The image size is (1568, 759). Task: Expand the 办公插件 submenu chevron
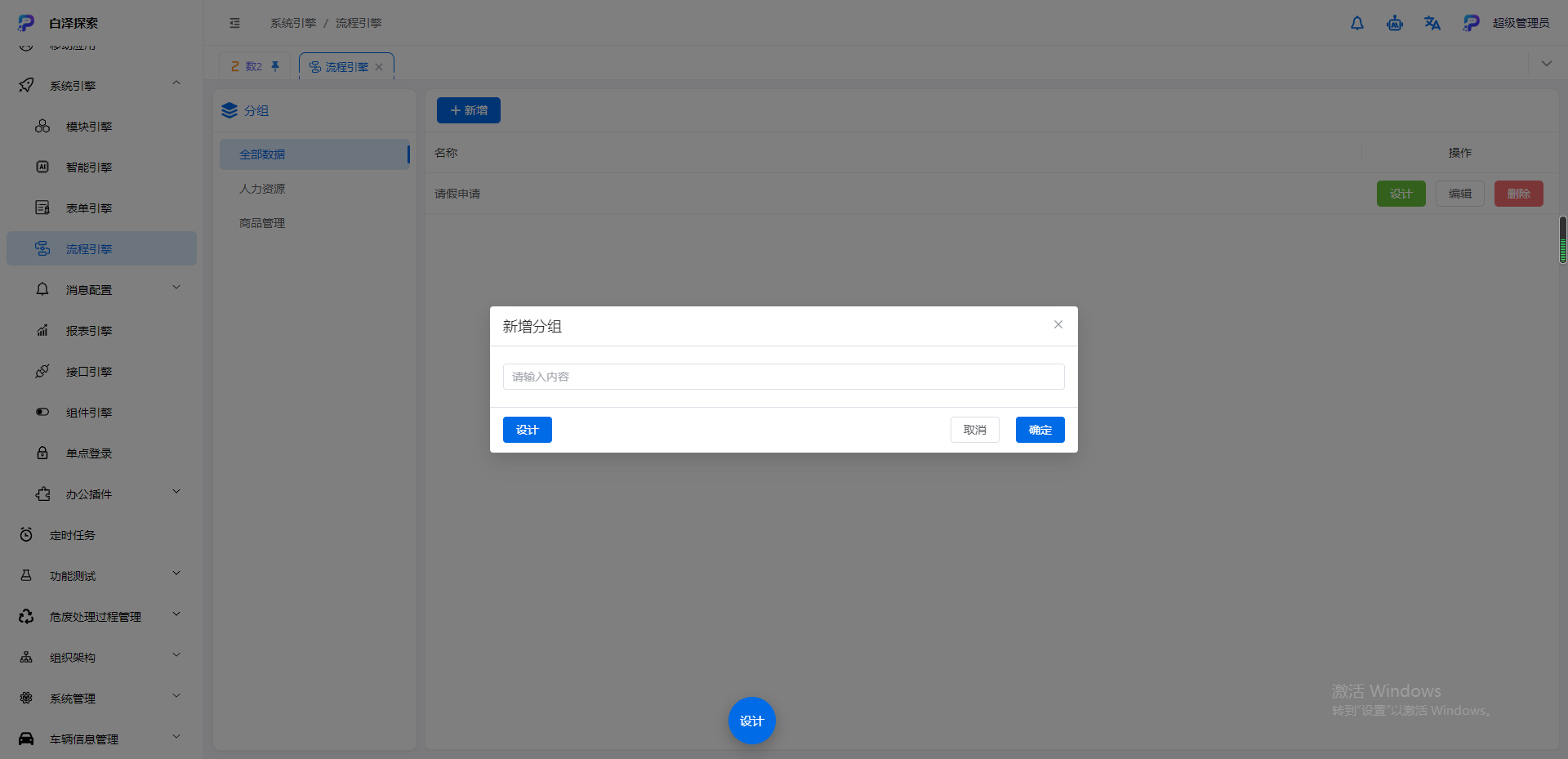[x=176, y=492]
